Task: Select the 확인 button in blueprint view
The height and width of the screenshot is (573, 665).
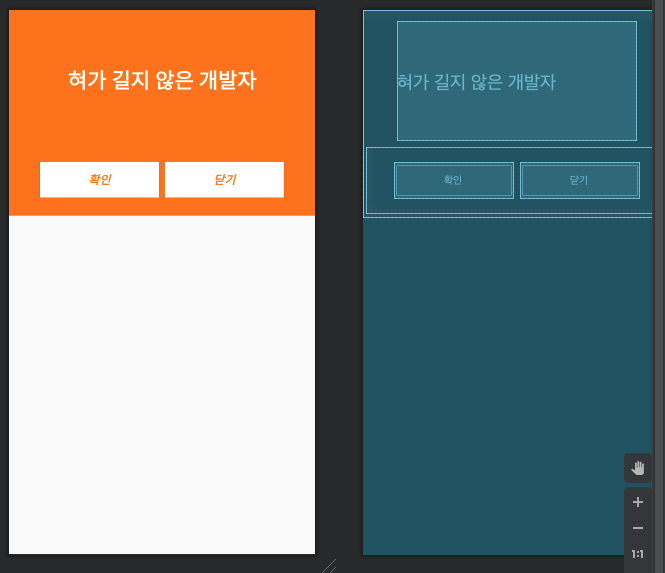Action: click(x=453, y=180)
